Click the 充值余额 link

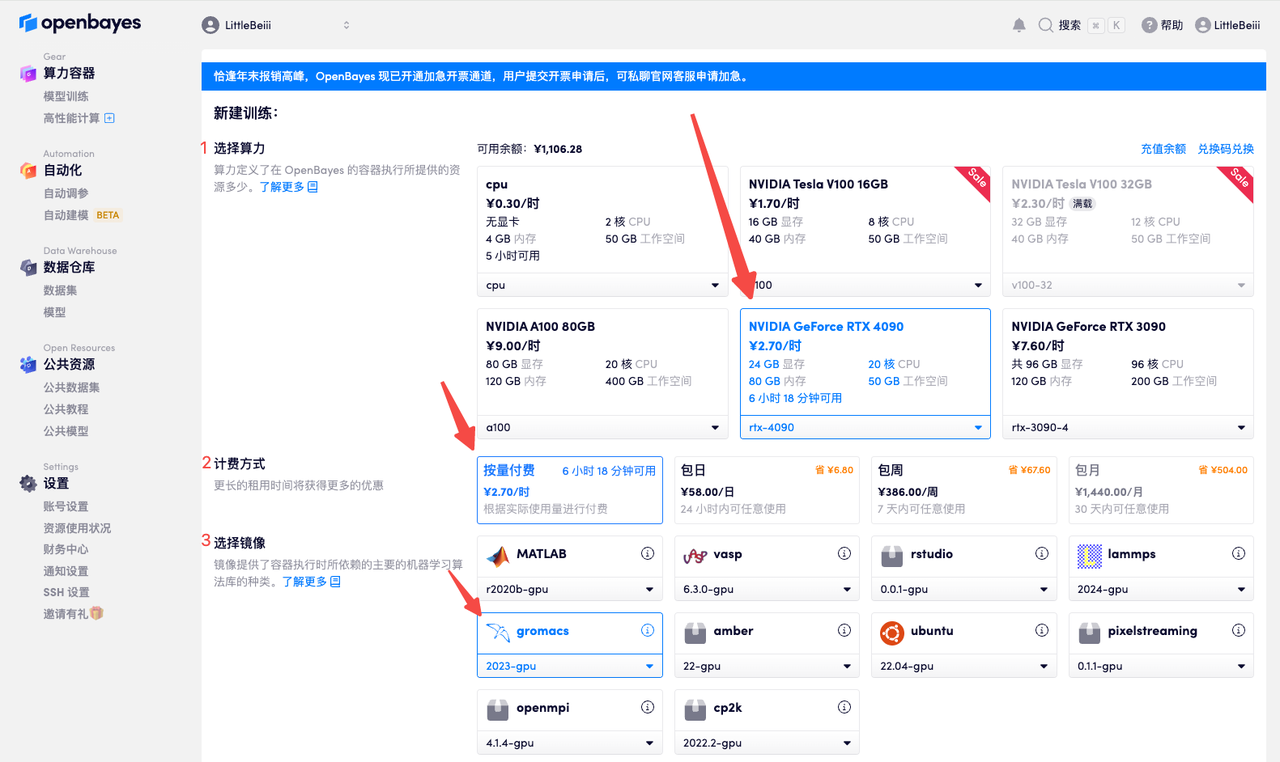coord(1163,149)
